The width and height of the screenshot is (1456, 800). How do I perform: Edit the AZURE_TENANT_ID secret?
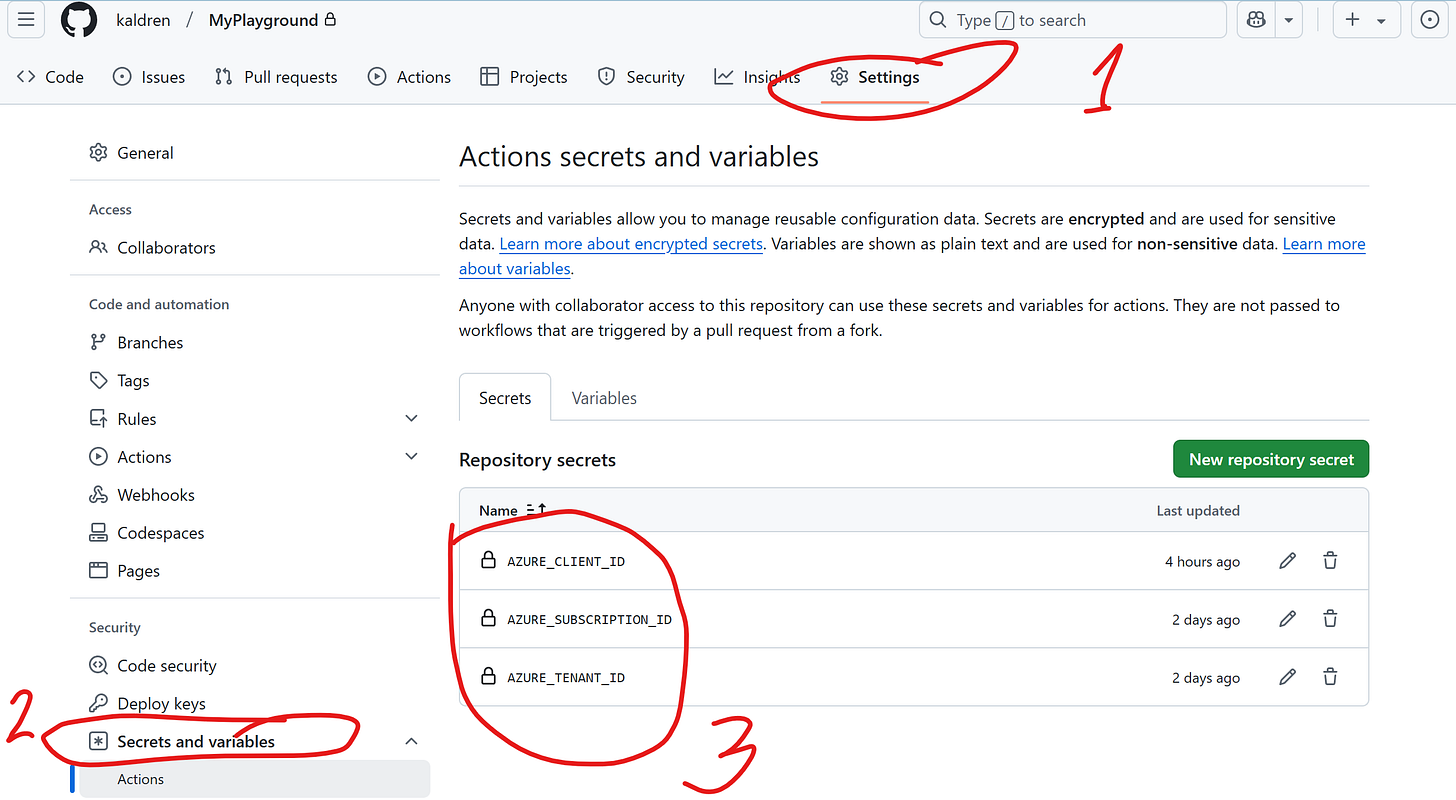(x=1288, y=677)
